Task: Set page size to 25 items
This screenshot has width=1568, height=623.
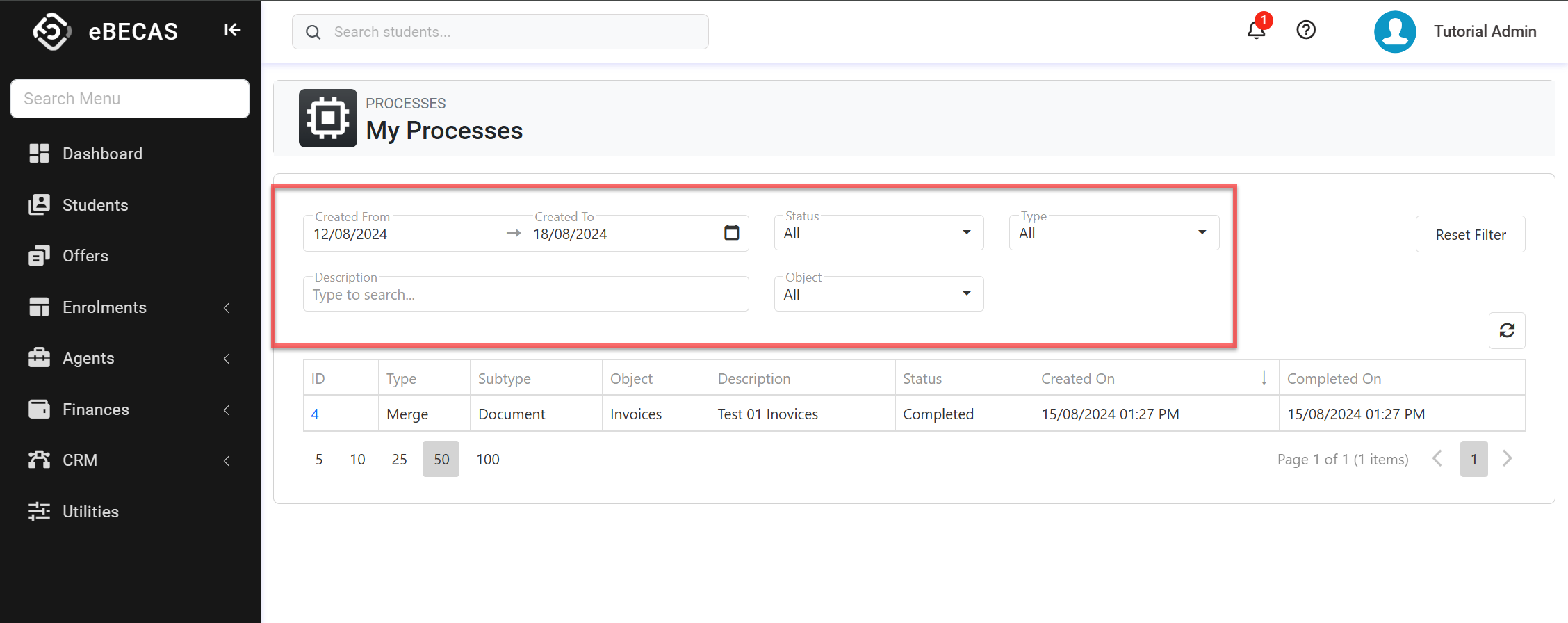Action: [399, 459]
